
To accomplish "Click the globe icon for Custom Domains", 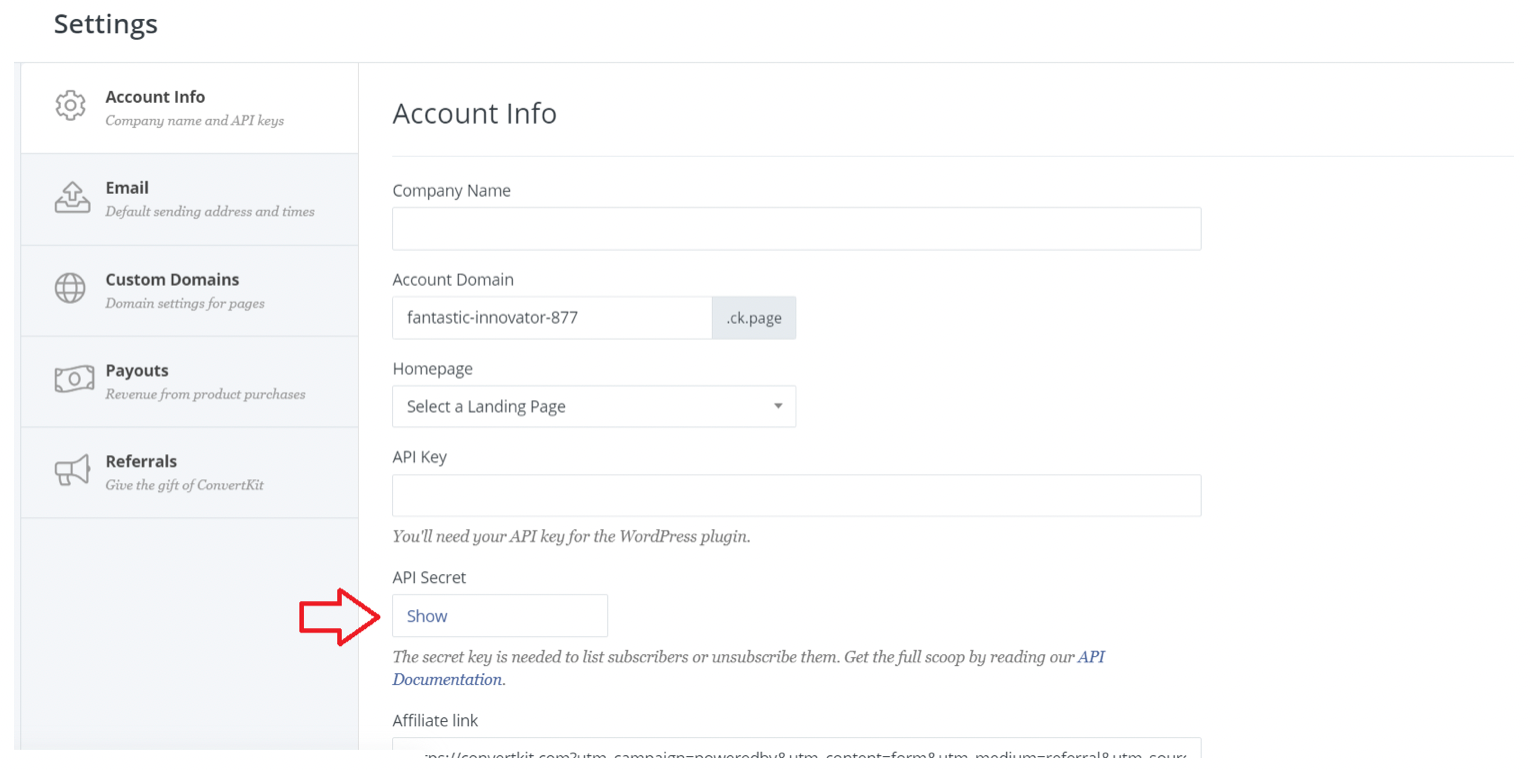I will [x=70, y=288].
